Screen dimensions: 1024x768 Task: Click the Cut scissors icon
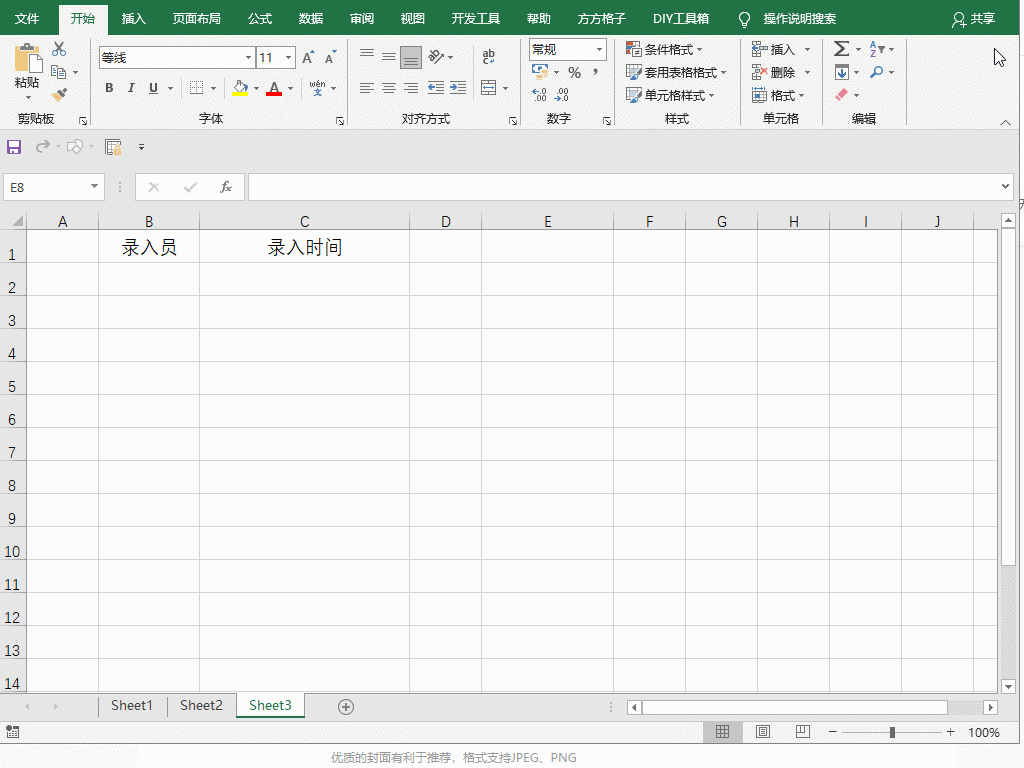pos(59,49)
